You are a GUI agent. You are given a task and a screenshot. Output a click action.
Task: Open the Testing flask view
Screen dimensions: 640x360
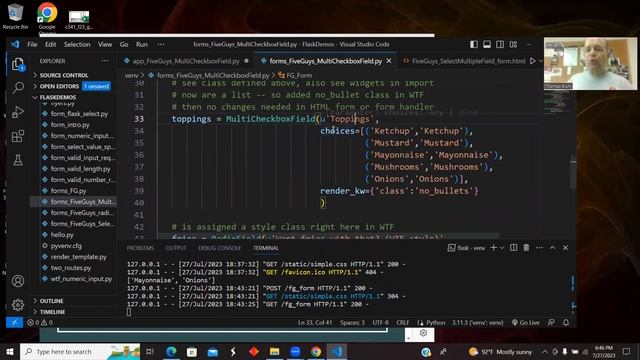[18, 160]
